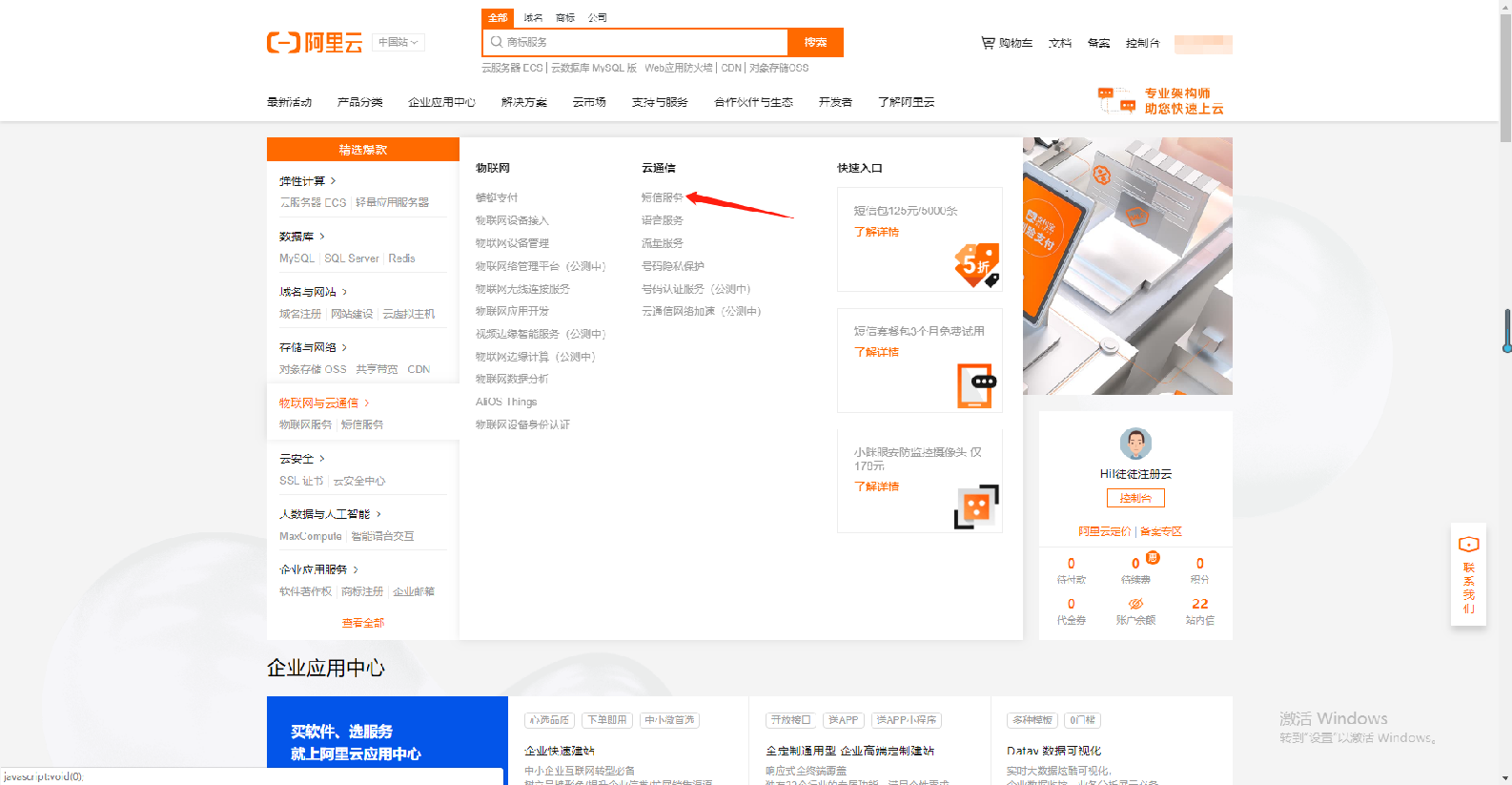Click the 专业架构师 chat bubble icon
The image size is (1512, 785).
pyautogui.click(x=1116, y=100)
